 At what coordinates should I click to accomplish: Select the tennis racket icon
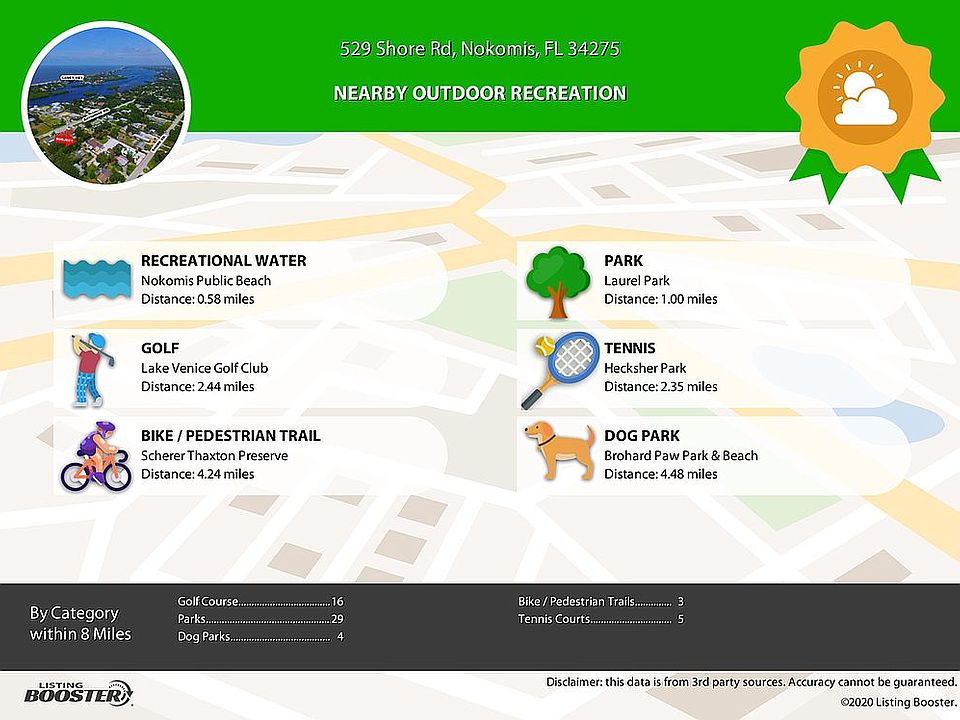(x=559, y=369)
